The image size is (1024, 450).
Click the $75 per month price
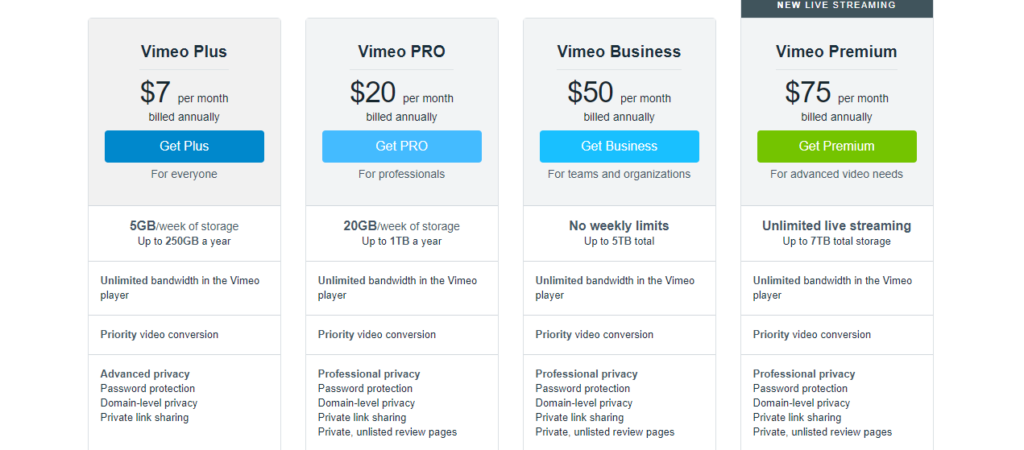(x=837, y=93)
